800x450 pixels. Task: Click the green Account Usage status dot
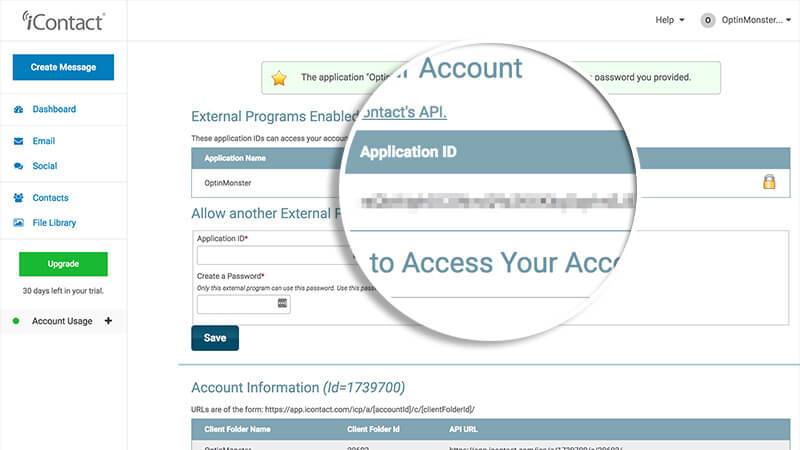(16, 321)
